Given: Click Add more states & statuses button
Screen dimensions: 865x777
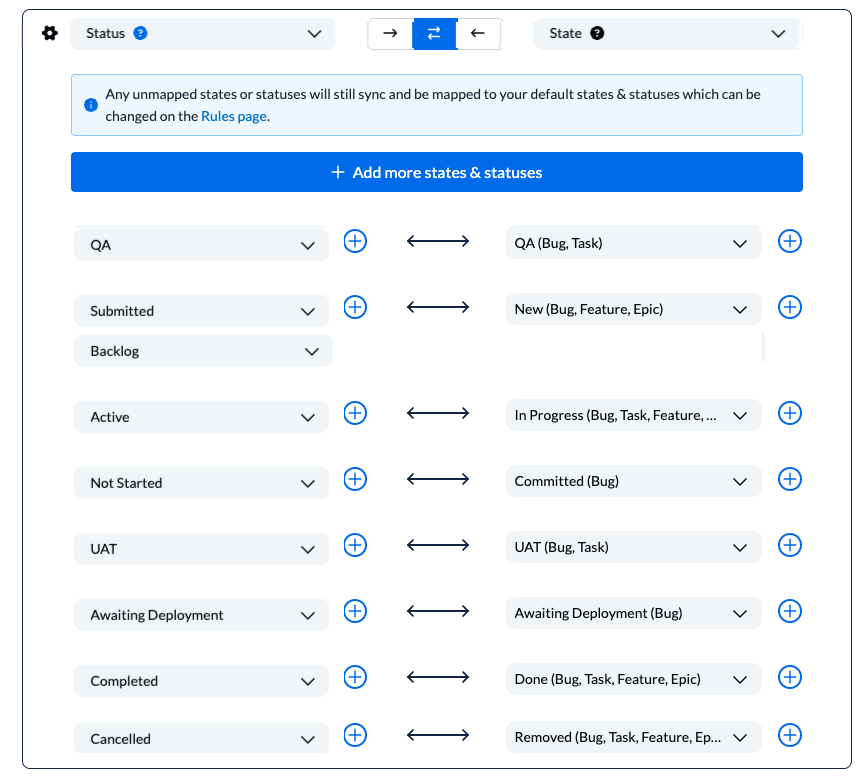Looking at the screenshot, I should [436, 172].
